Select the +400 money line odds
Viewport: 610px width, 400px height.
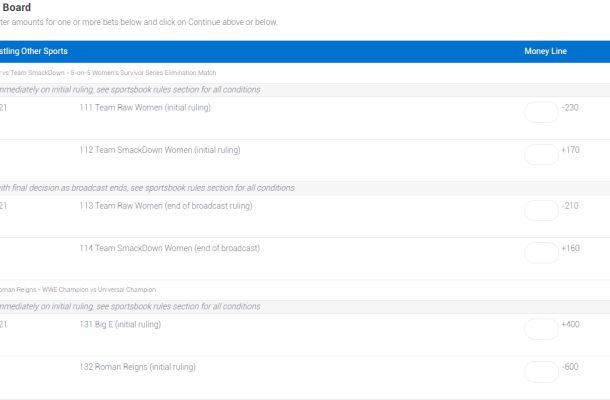click(570, 325)
